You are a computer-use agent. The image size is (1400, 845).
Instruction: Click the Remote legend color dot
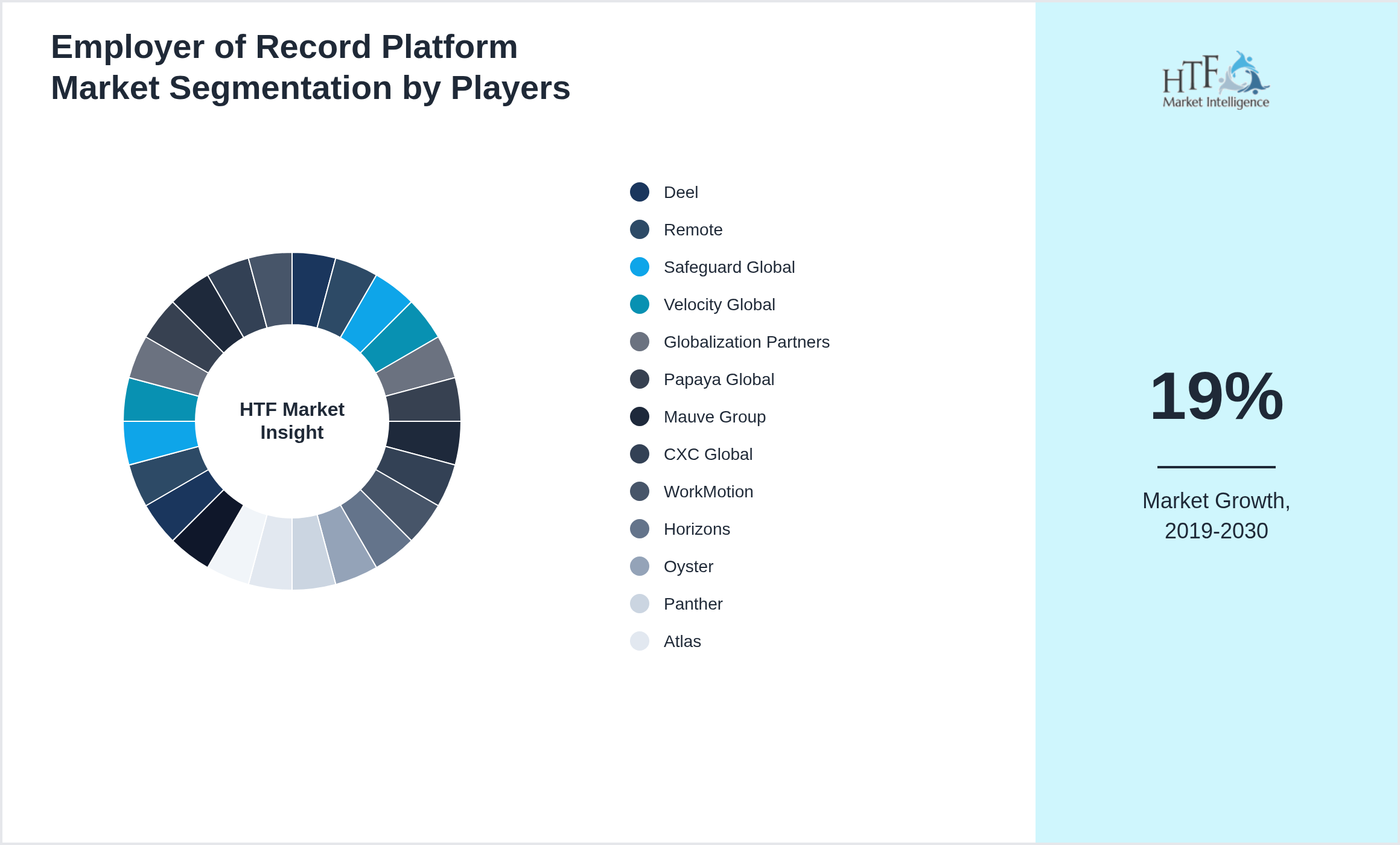click(x=640, y=229)
